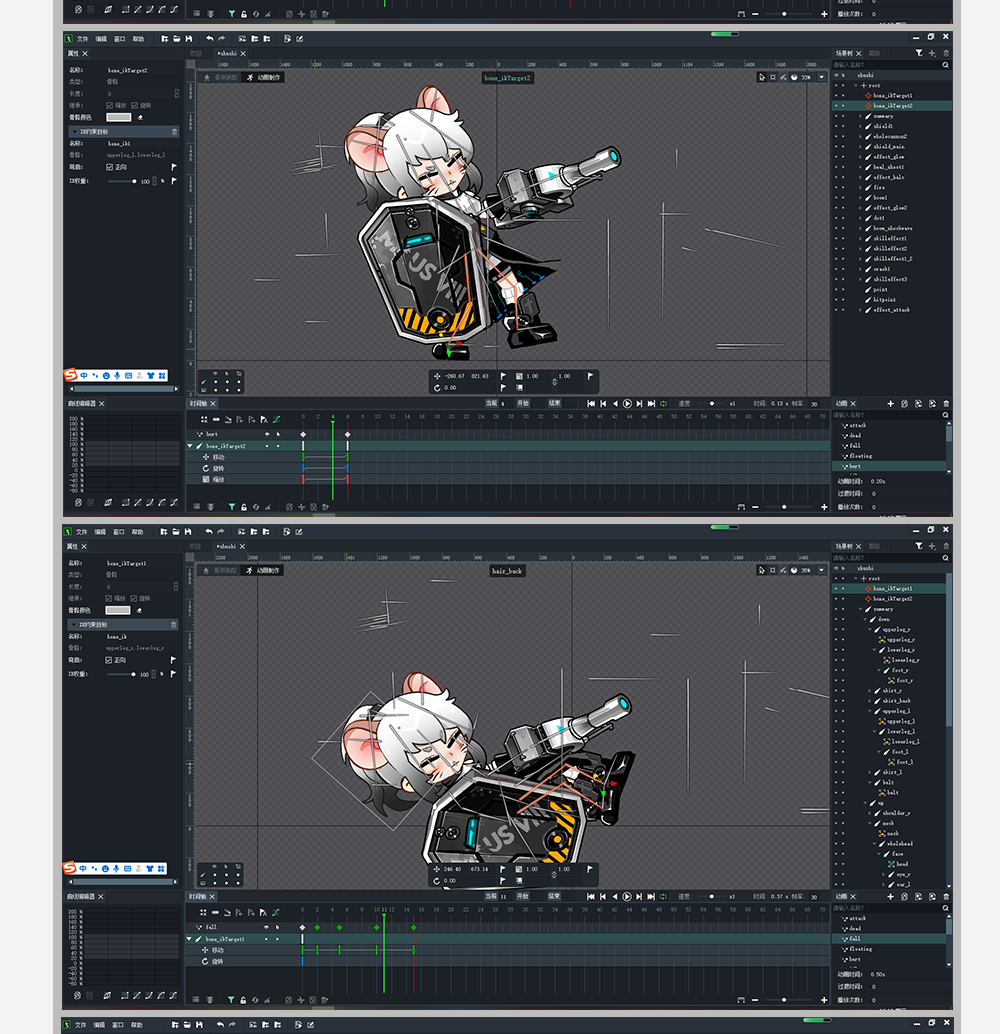Screen dimensions: 1000x1034
Task: Click selection arrow tool in hurt window viewport
Action: 762,77
